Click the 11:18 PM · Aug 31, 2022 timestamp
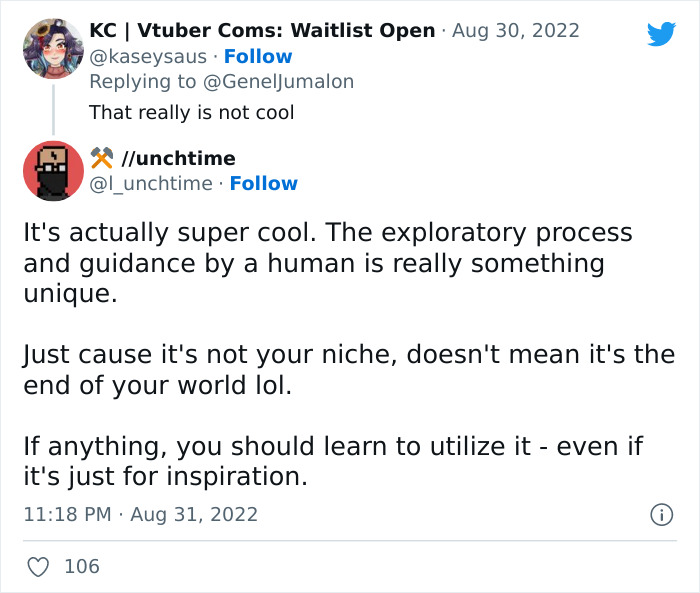This screenshot has width=700, height=593. pyautogui.click(x=140, y=514)
